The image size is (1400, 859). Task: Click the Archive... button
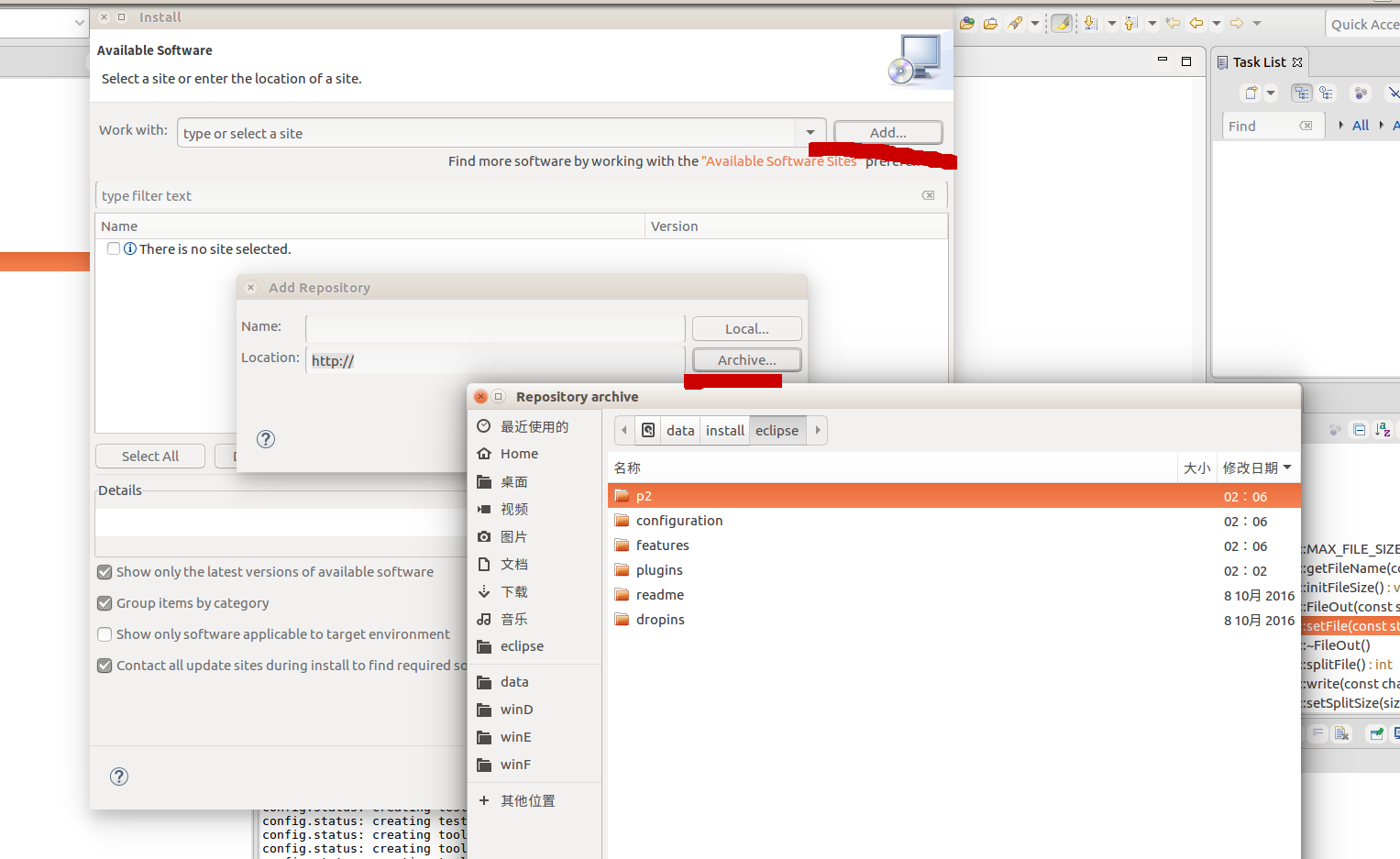tap(746, 360)
